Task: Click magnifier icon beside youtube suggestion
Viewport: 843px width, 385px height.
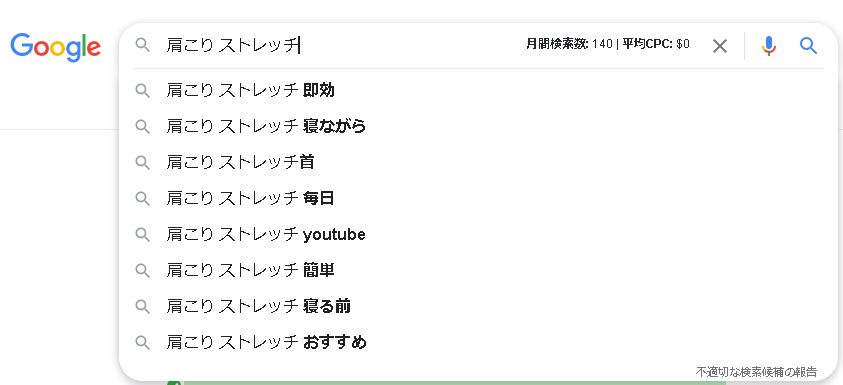Action: (x=142, y=235)
